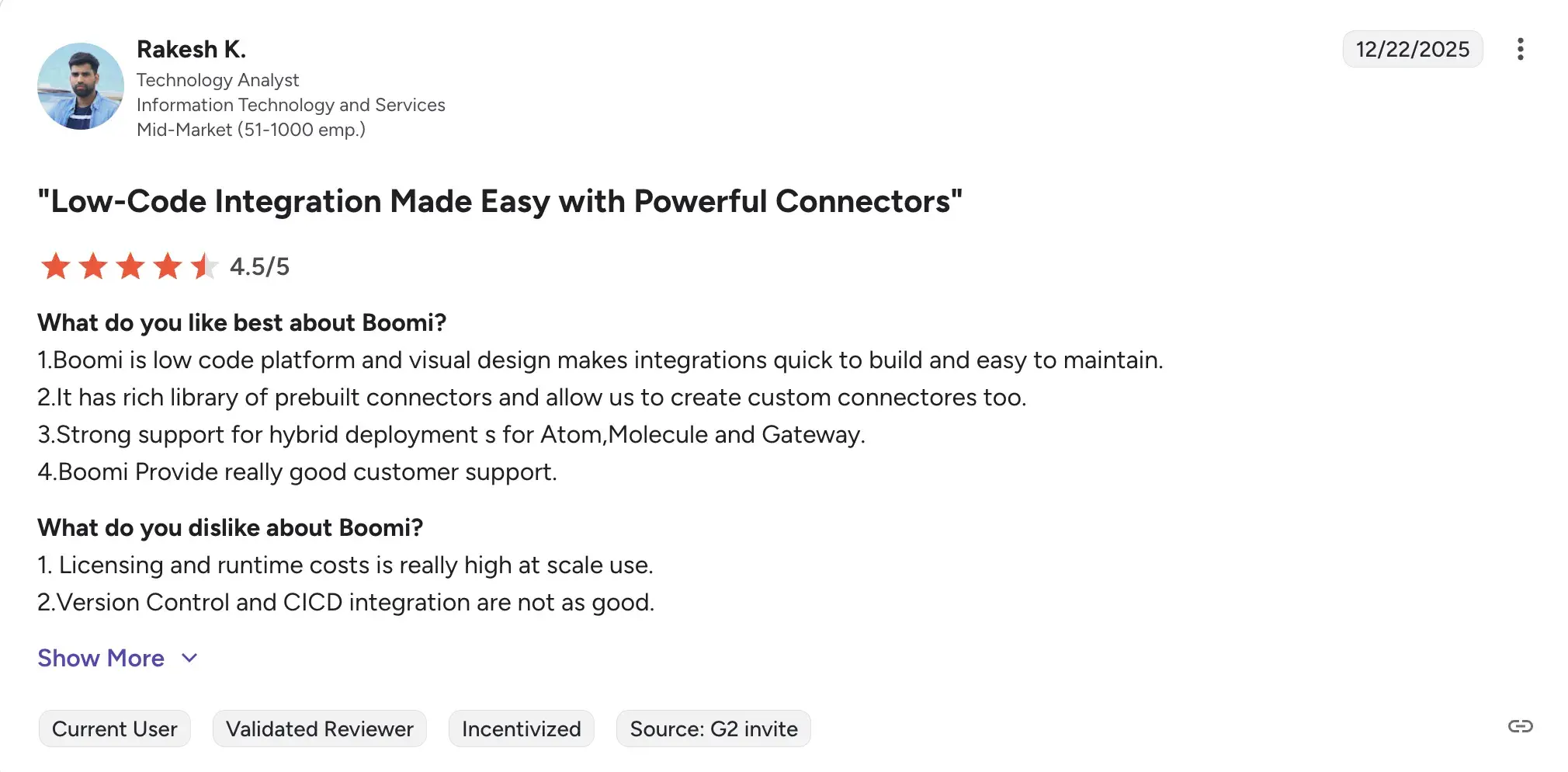This screenshot has height=772, width=1568.
Task: Click the 4.5/5 rating score
Action: (259, 267)
